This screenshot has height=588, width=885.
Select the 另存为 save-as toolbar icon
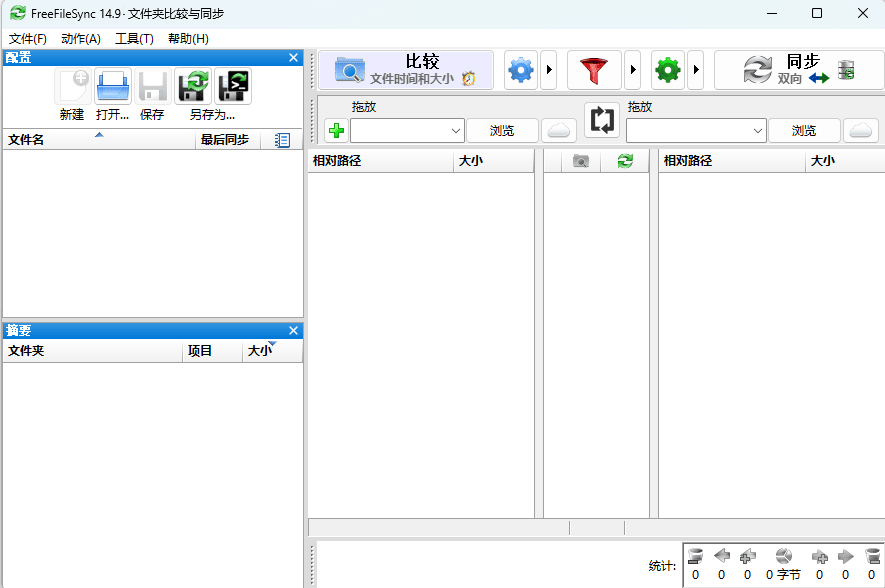pos(192,87)
